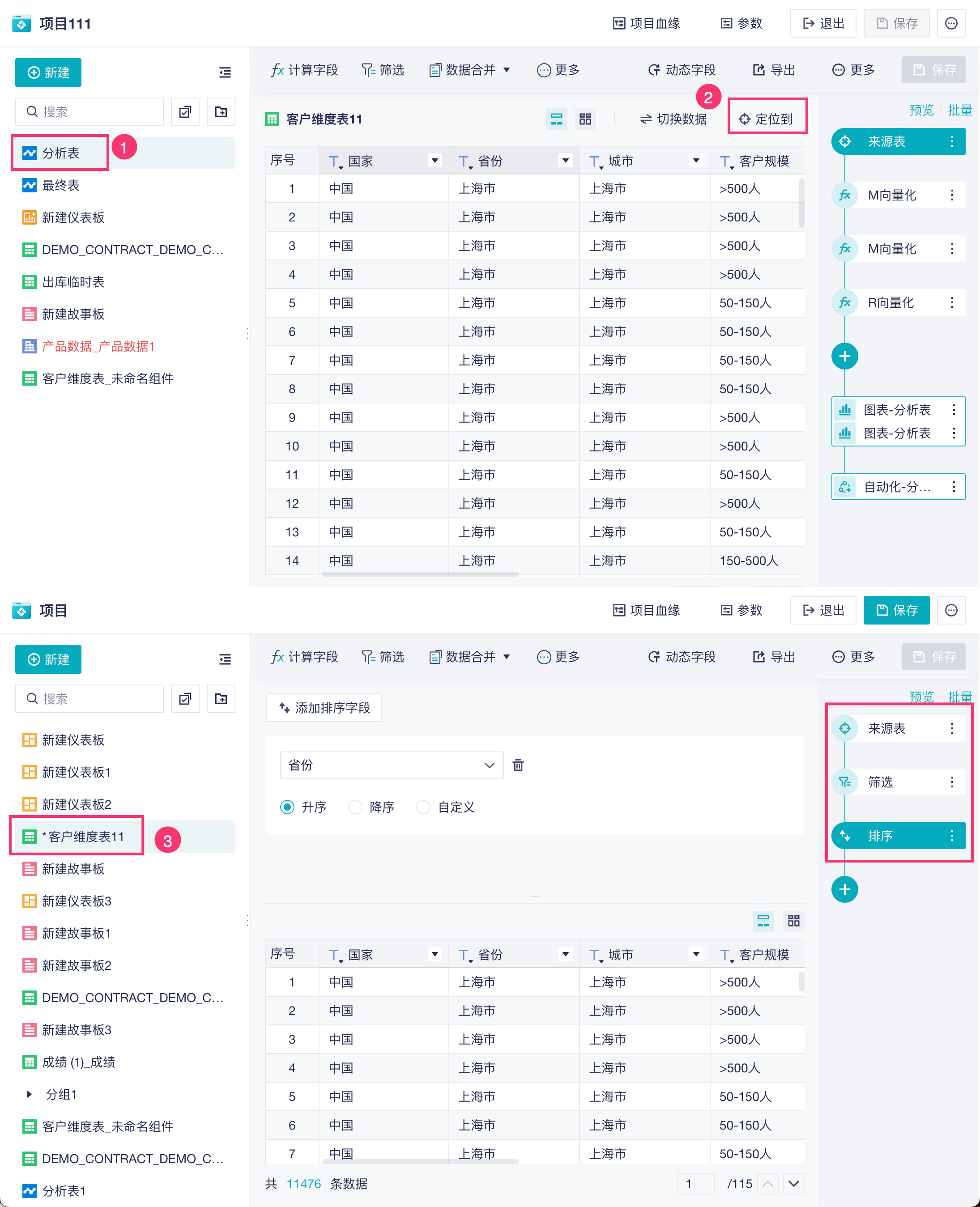Click the 定位到 button
This screenshot has width=980, height=1207.
(767, 119)
